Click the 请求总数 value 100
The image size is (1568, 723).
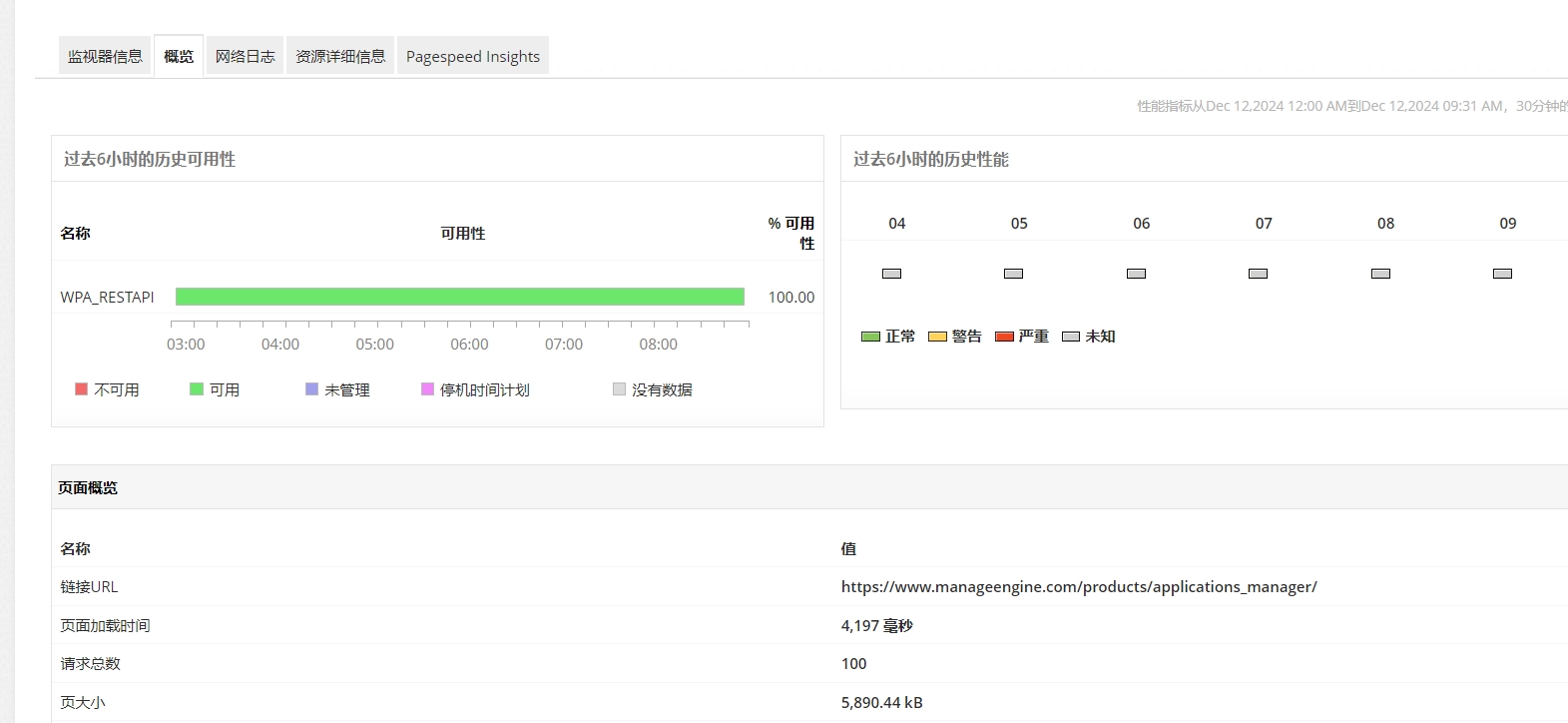click(x=853, y=663)
